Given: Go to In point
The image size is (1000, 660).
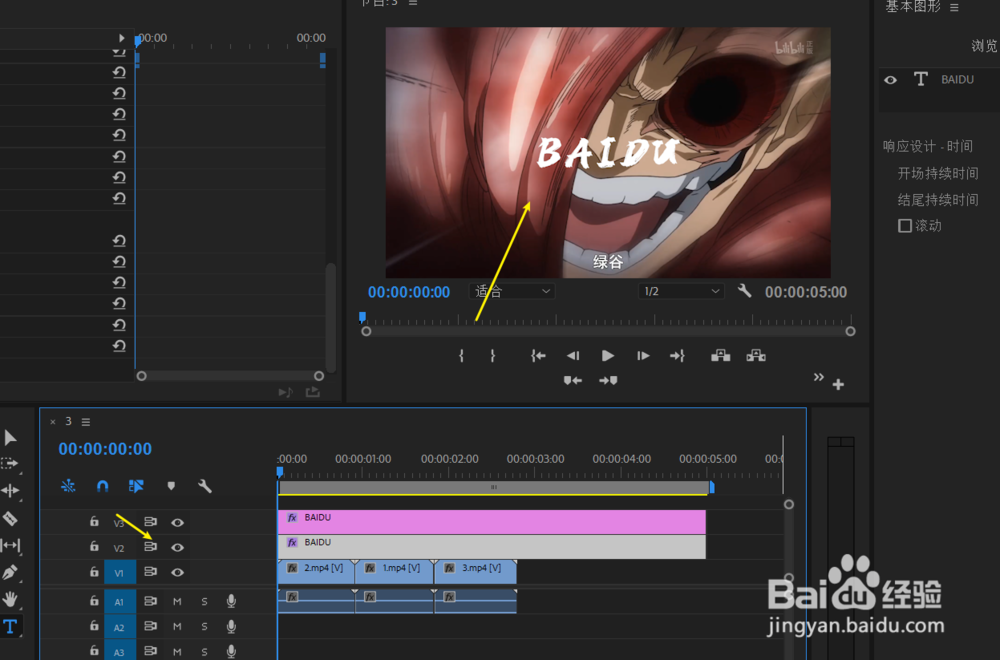Looking at the screenshot, I should pos(538,356).
